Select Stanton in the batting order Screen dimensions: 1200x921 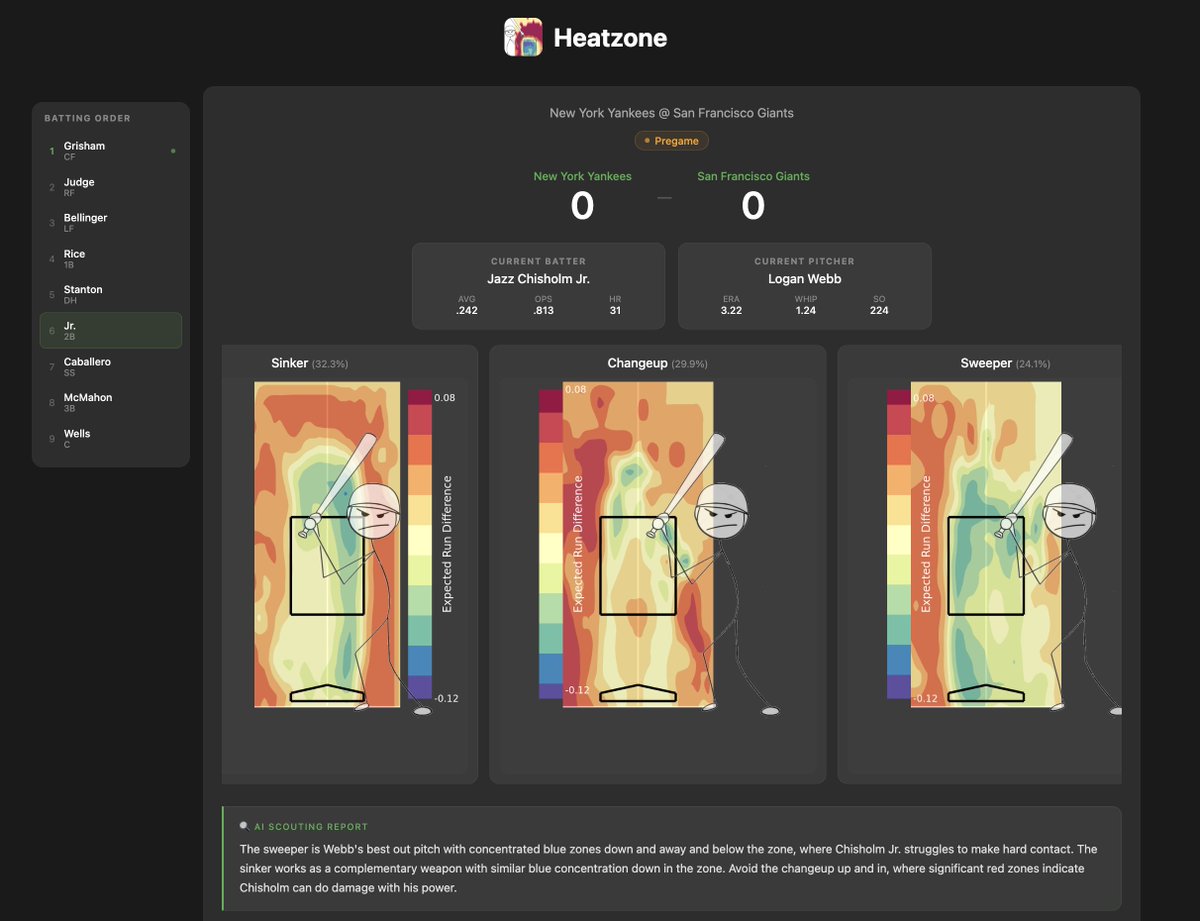tap(110, 295)
